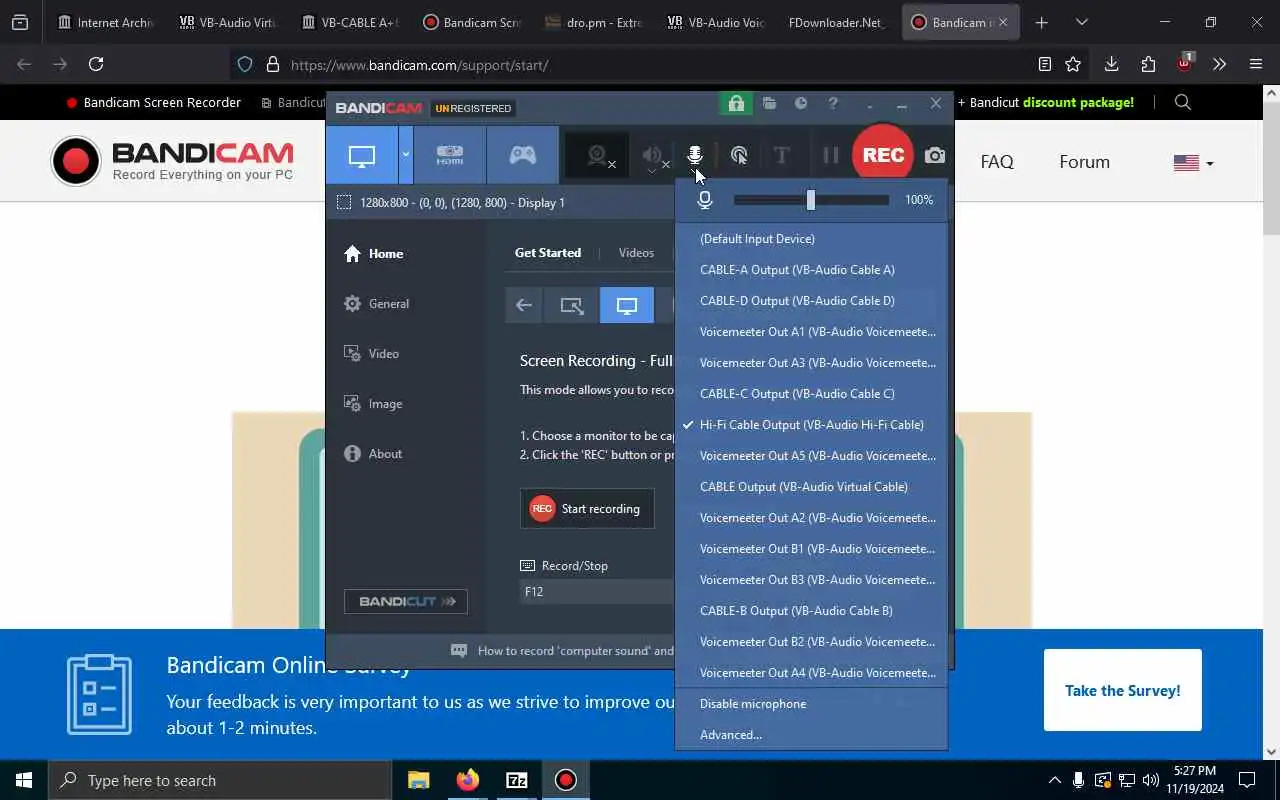Click the 1280x800 Display 1 area text
The height and width of the screenshot is (800, 1280).
pos(462,203)
